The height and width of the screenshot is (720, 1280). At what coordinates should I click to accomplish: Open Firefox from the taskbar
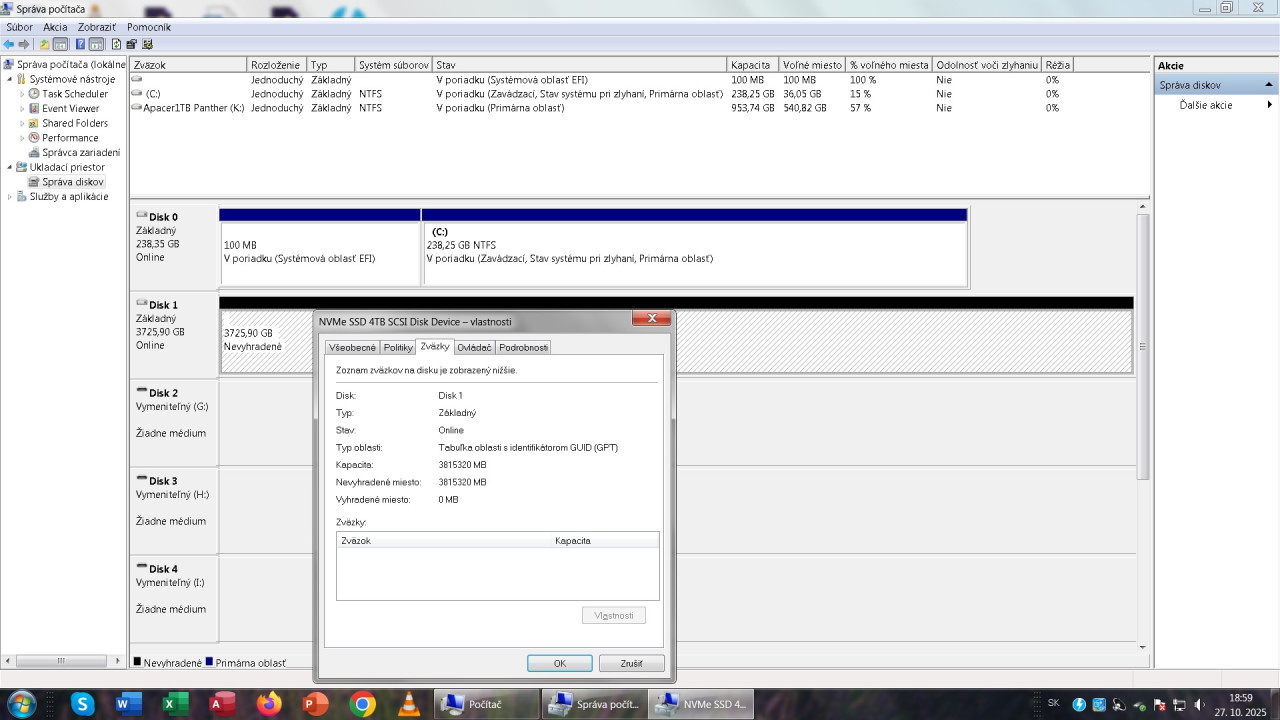(269, 704)
